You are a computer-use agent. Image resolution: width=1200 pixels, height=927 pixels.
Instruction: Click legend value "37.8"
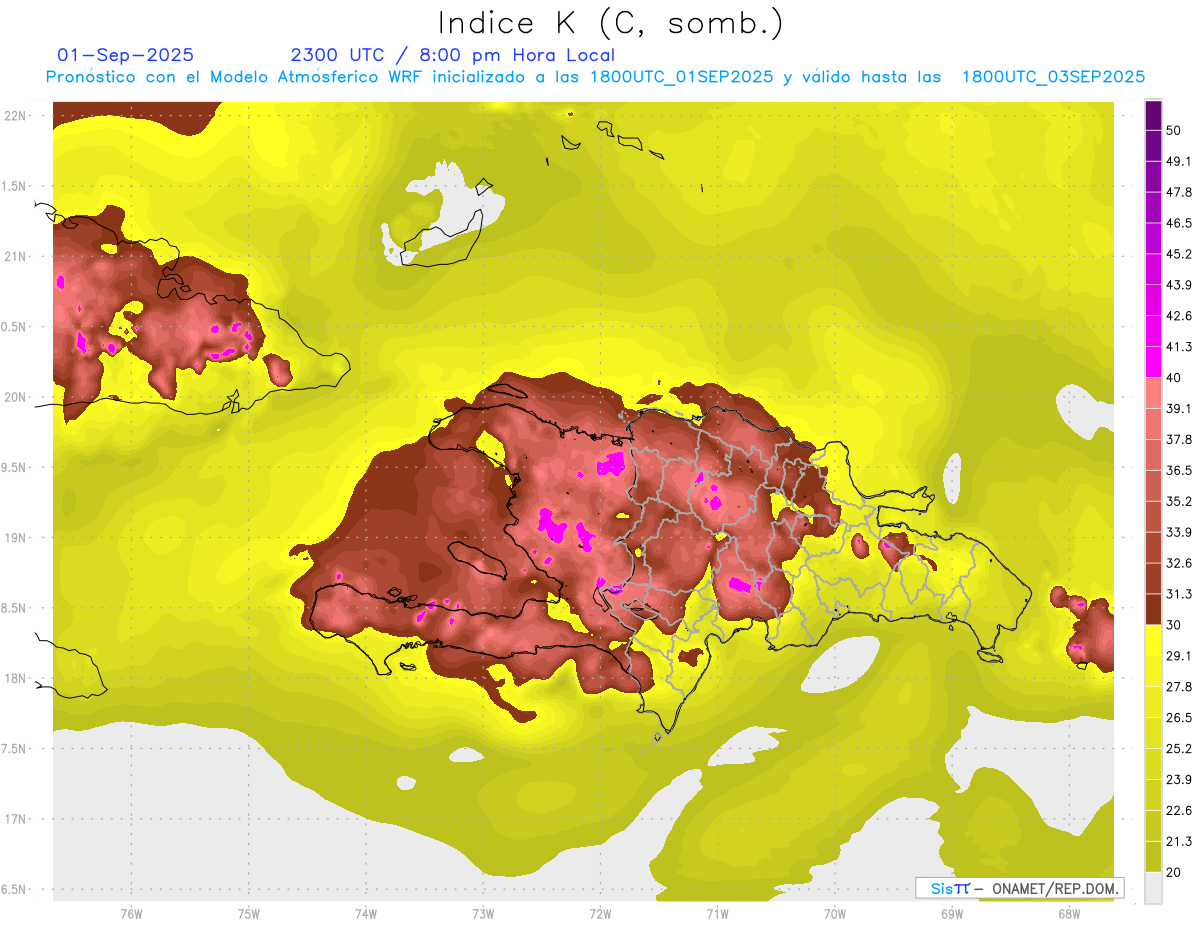[x=1179, y=439]
